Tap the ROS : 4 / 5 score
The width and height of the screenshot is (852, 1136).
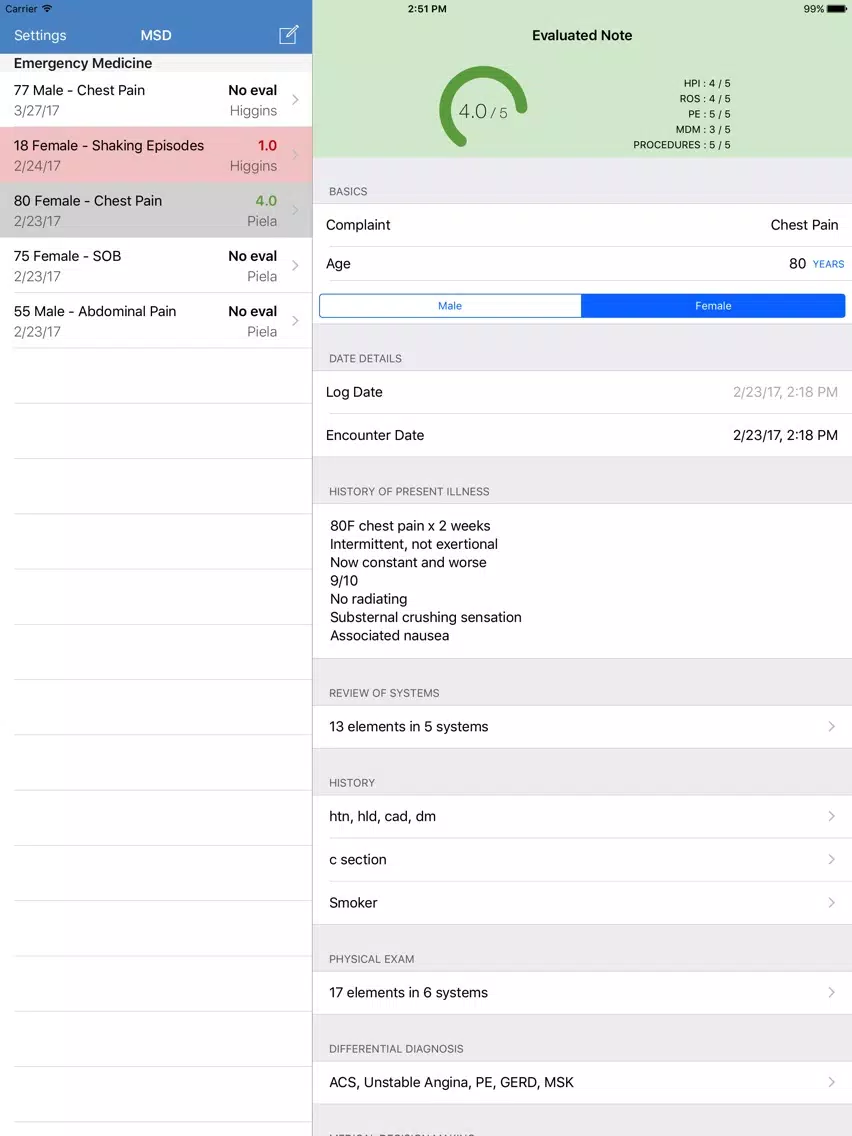(x=705, y=99)
